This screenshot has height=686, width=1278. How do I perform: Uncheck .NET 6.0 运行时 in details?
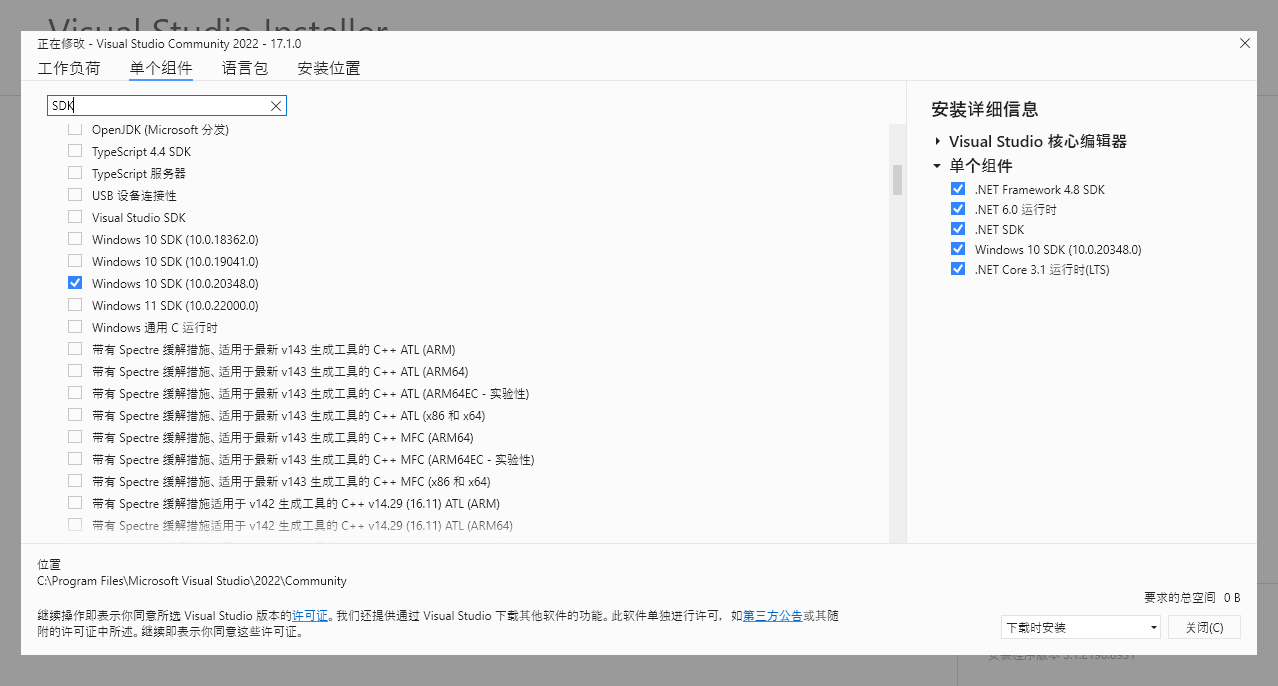pos(958,209)
